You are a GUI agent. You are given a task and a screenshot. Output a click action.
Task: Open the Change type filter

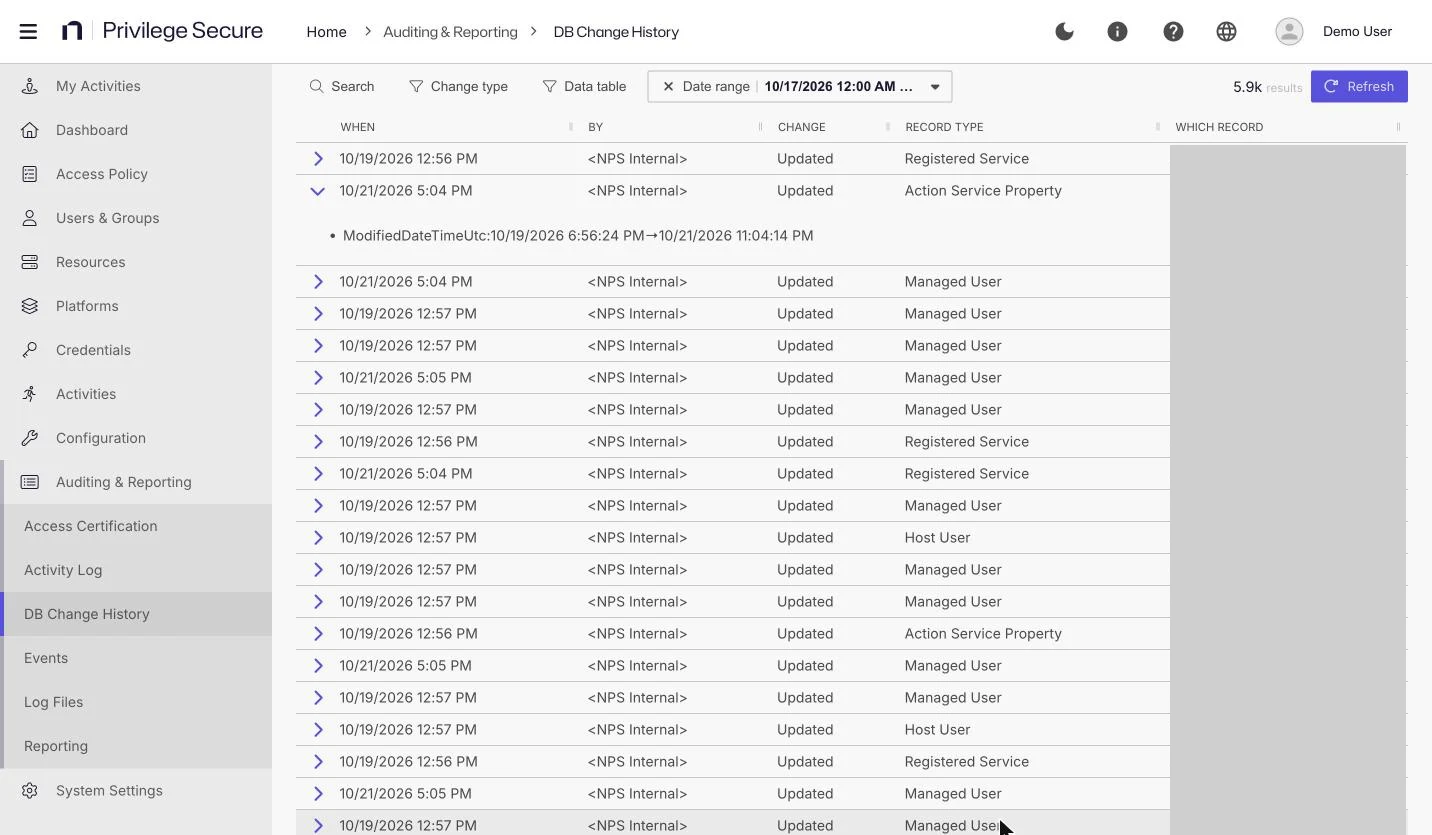click(458, 86)
